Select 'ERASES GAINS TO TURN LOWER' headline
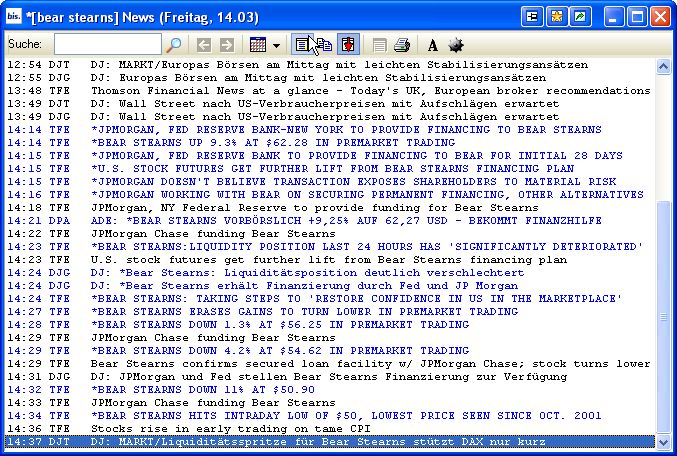The width and height of the screenshot is (677, 456). point(330,311)
